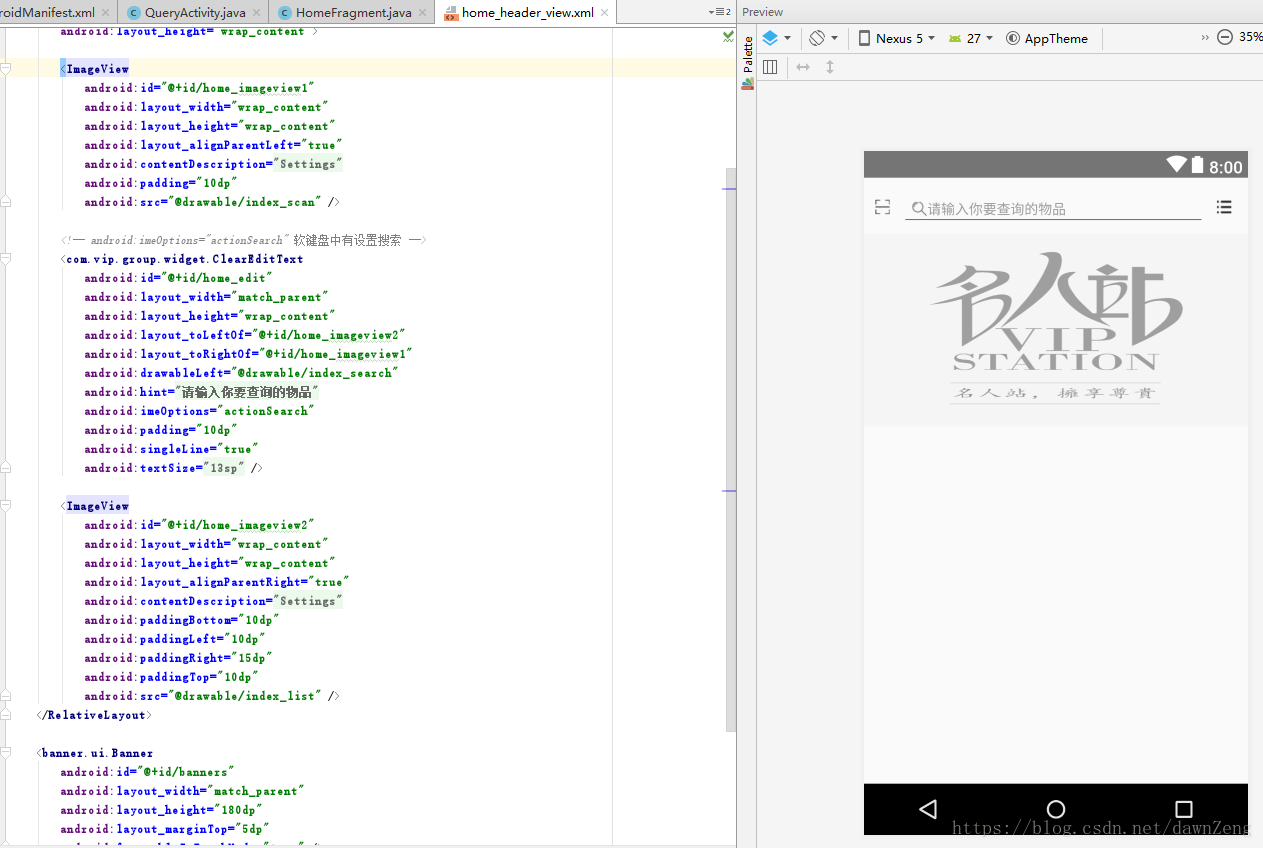Tap the Recents square button in preview

[x=1184, y=809]
